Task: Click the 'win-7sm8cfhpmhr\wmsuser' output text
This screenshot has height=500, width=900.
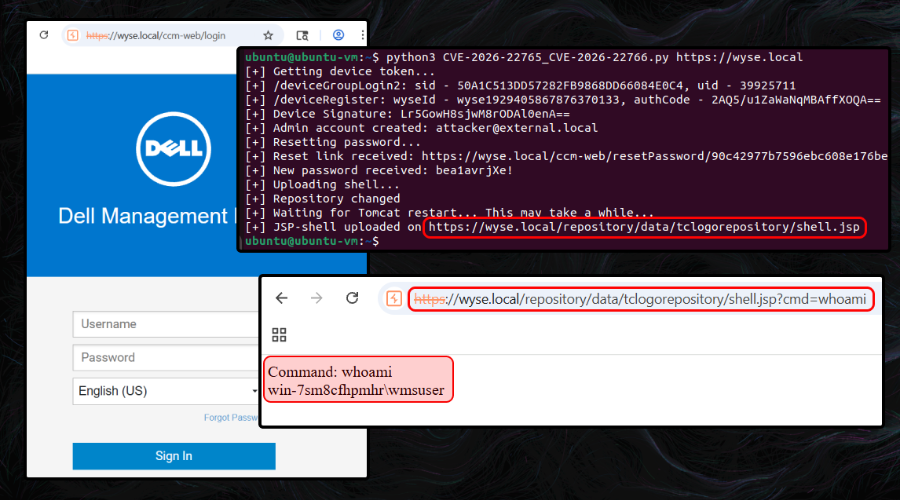Action: (x=356, y=390)
